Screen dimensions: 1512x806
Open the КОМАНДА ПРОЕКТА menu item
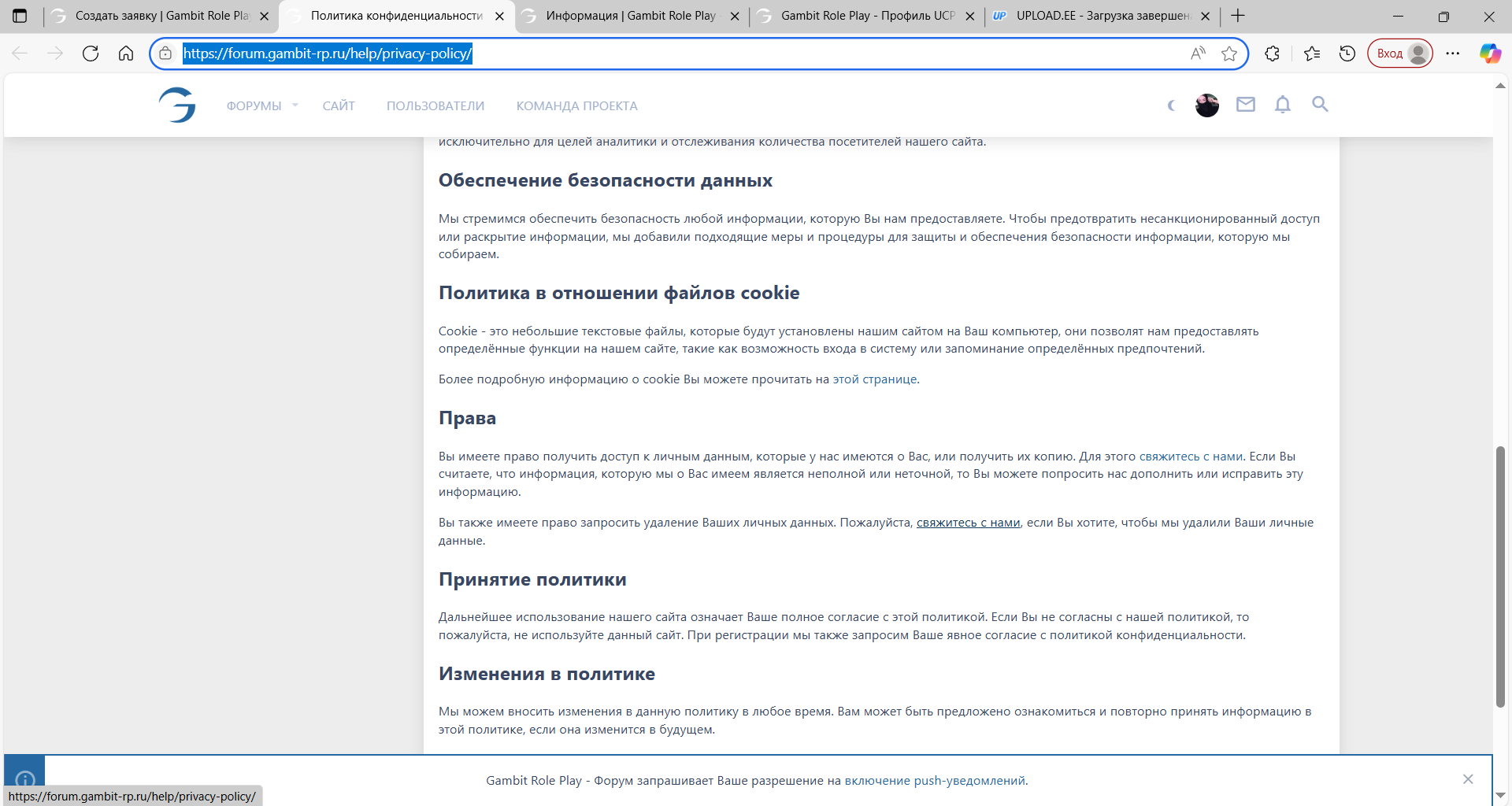pyautogui.click(x=576, y=105)
